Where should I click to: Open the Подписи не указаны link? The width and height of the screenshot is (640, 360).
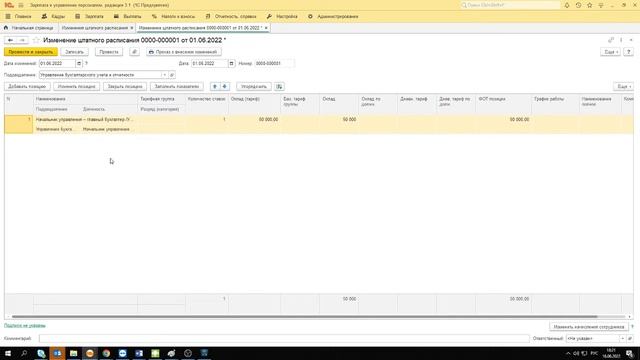click(x=25, y=326)
